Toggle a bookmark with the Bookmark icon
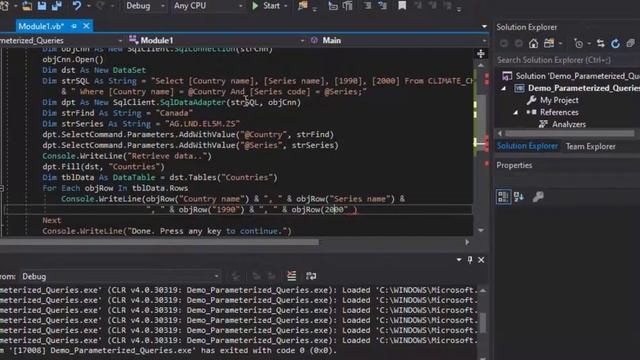Screen dimensions: 640x360 (402, 6)
